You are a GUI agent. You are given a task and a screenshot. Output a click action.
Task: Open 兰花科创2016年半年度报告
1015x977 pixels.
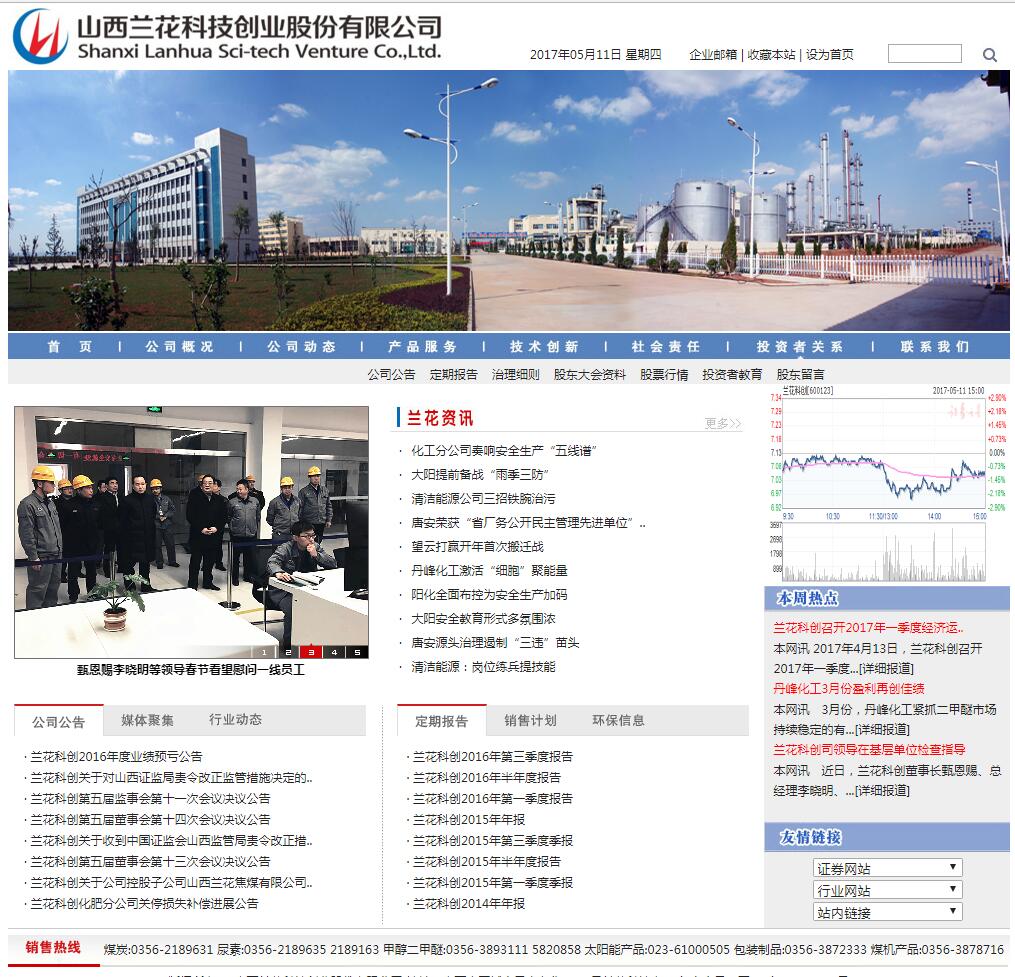487,777
